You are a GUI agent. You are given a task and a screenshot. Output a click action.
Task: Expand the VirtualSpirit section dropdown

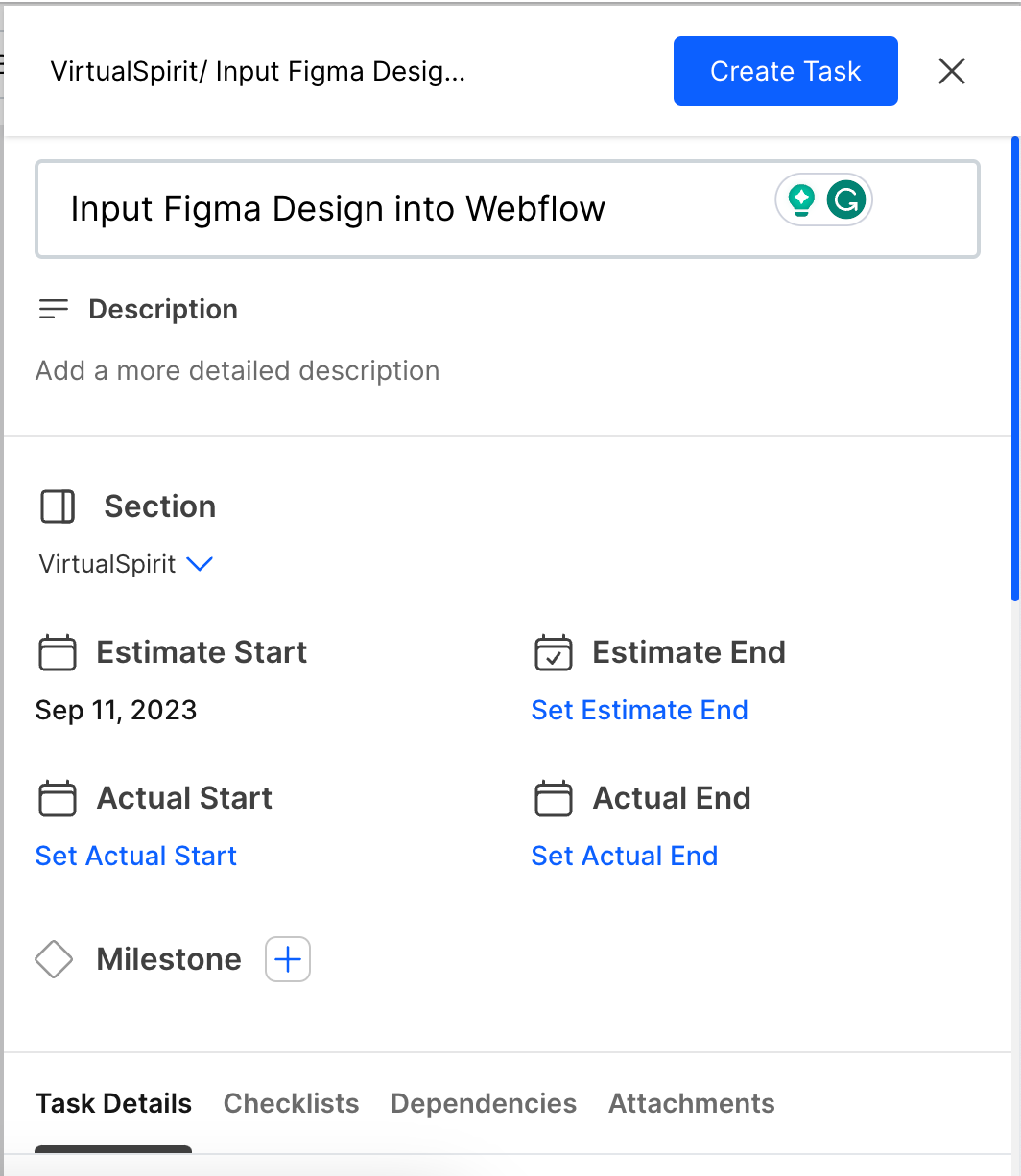coord(200,564)
